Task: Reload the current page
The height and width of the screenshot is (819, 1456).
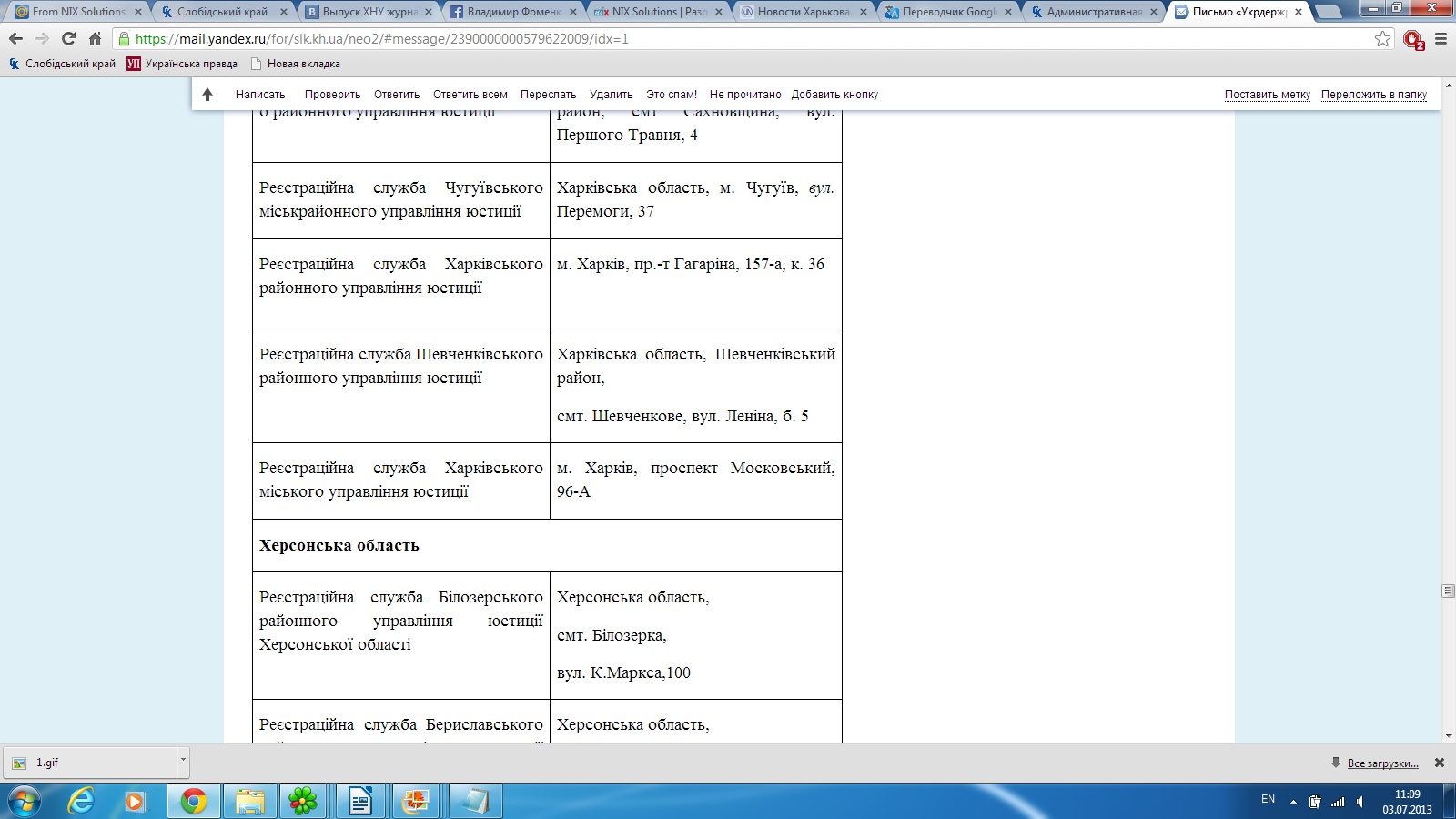Action: coord(68,39)
